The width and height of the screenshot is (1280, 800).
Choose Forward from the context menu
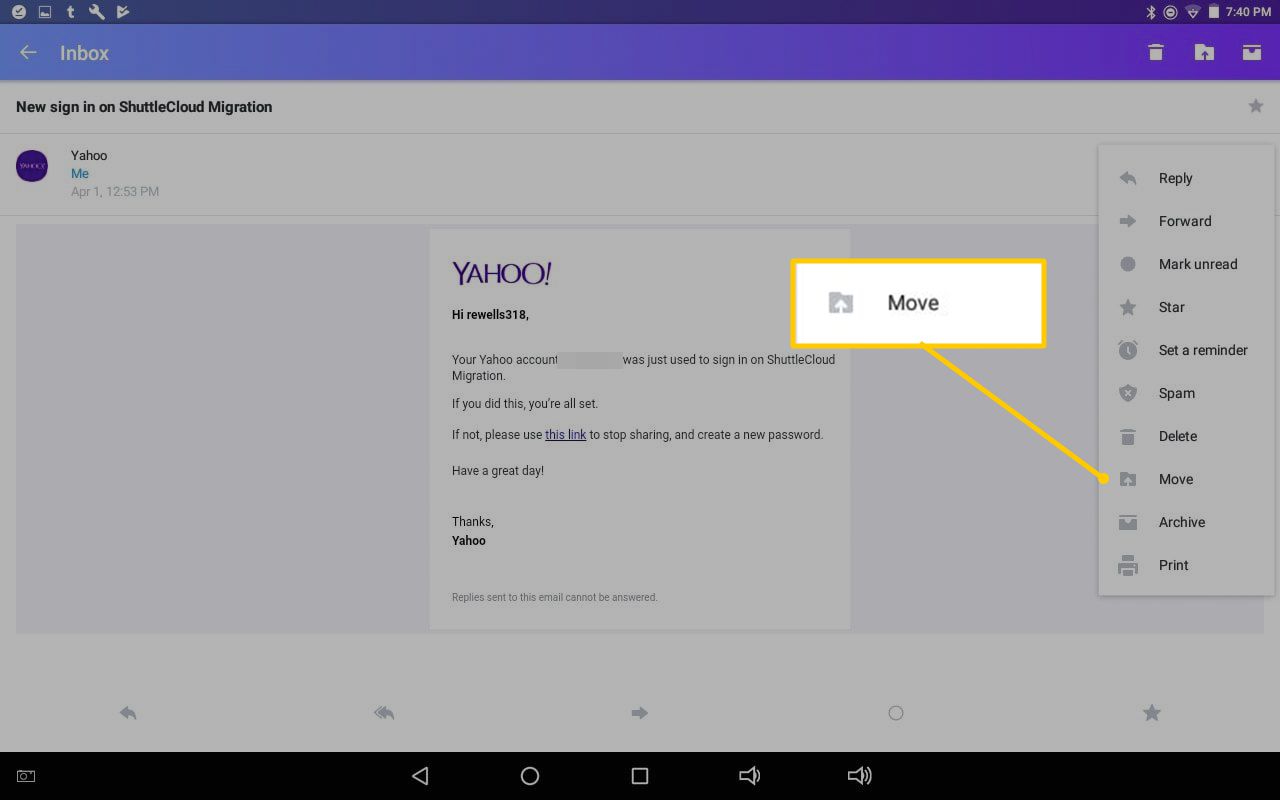[x=1186, y=221]
